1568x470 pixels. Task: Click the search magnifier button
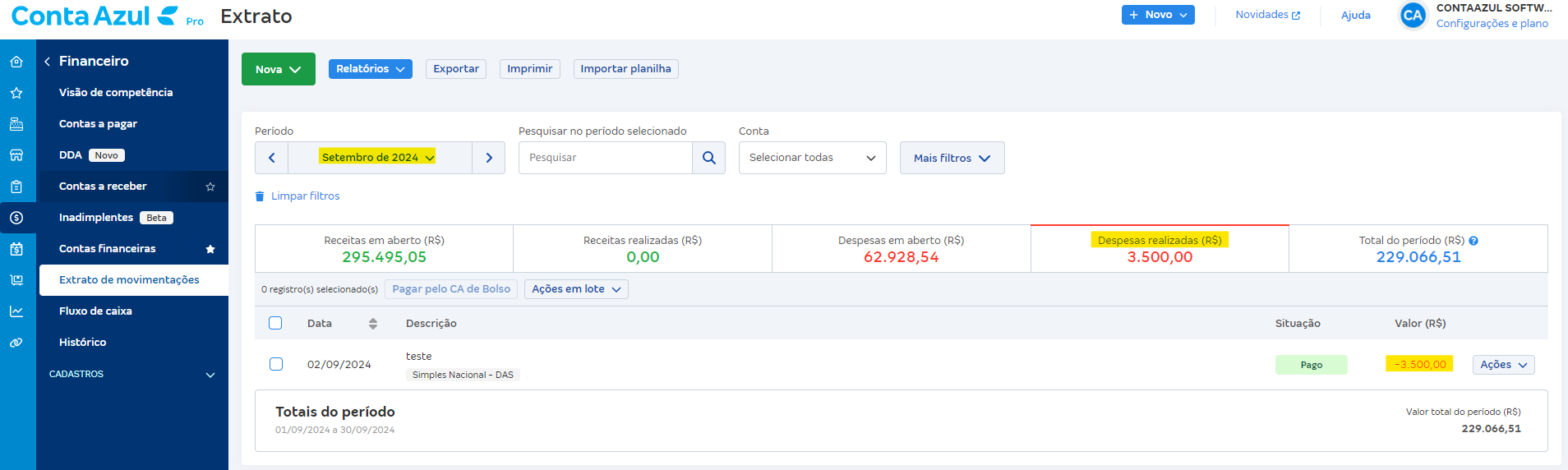pos(708,158)
